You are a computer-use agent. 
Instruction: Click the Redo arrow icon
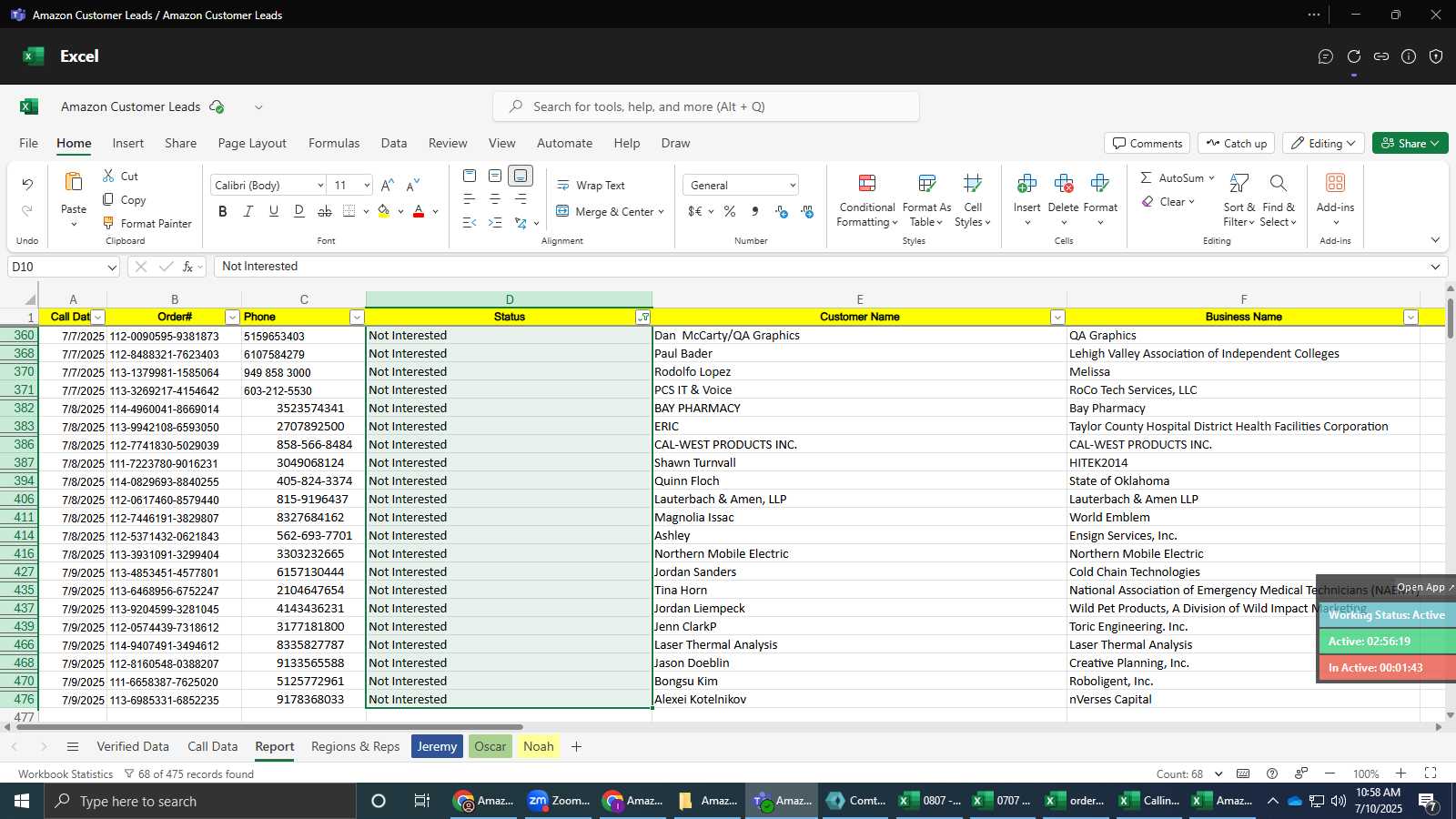(x=27, y=211)
